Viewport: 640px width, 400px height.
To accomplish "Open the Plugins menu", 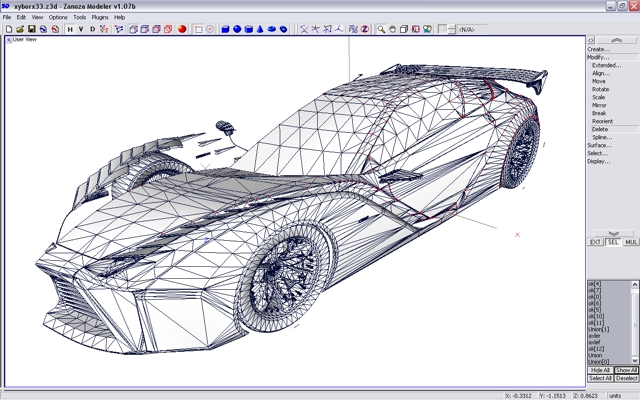I will [x=100, y=17].
